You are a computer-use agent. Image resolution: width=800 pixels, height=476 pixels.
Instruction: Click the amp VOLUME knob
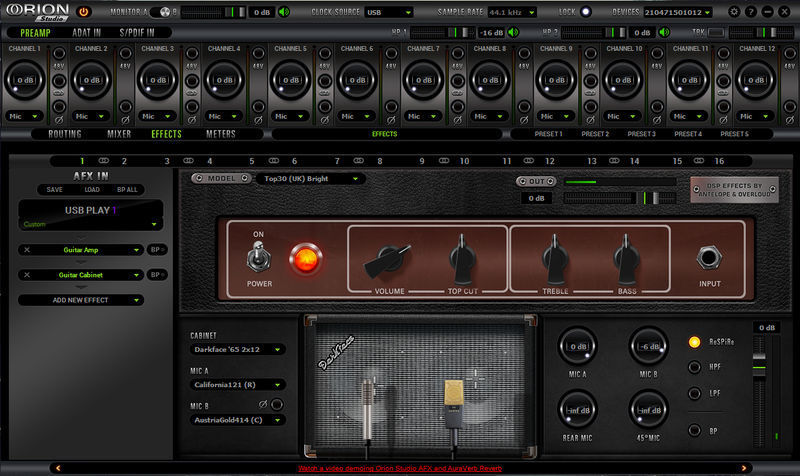point(389,260)
